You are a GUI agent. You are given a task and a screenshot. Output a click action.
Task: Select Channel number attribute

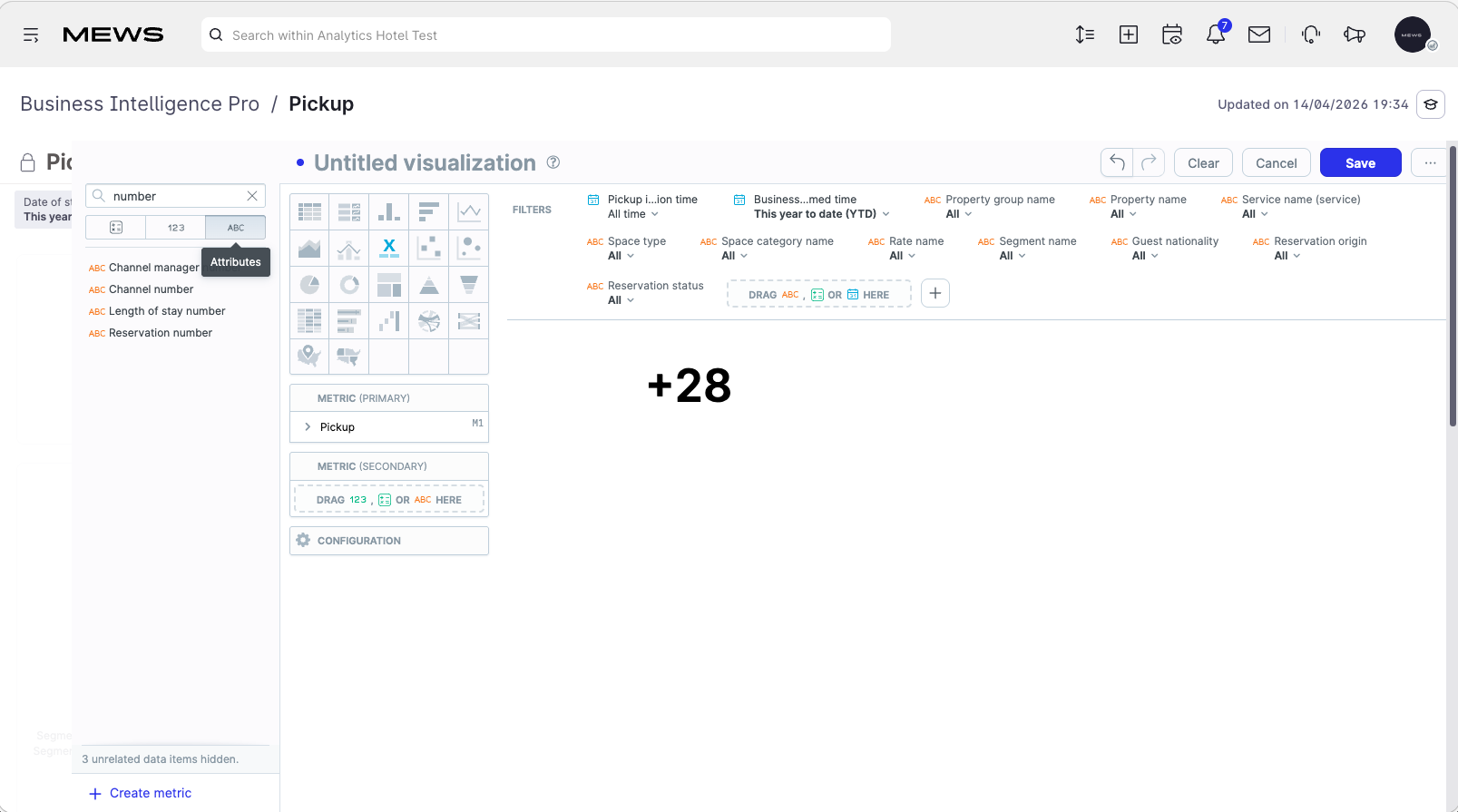tap(151, 289)
